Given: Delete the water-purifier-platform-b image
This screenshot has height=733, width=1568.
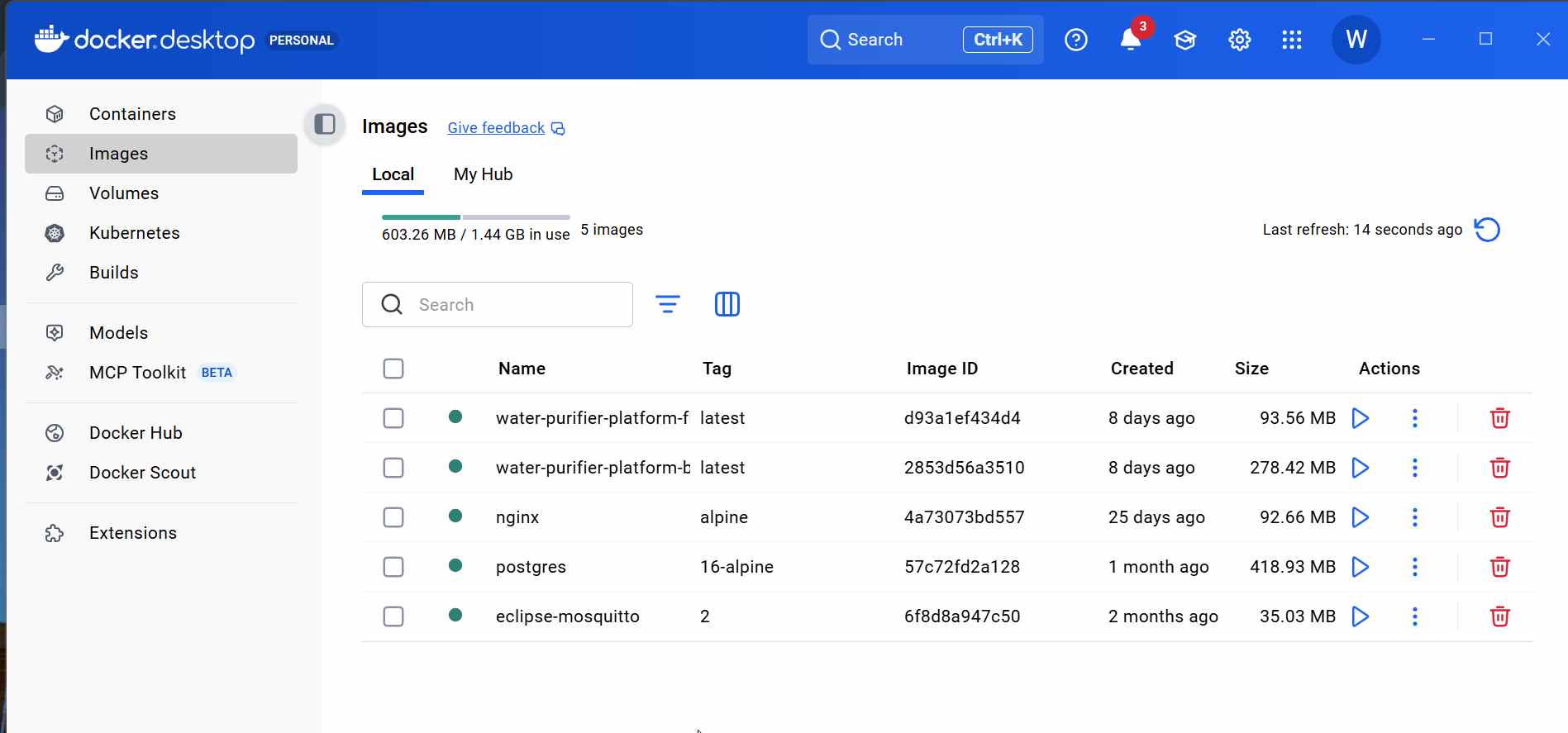Looking at the screenshot, I should click(x=1500, y=468).
